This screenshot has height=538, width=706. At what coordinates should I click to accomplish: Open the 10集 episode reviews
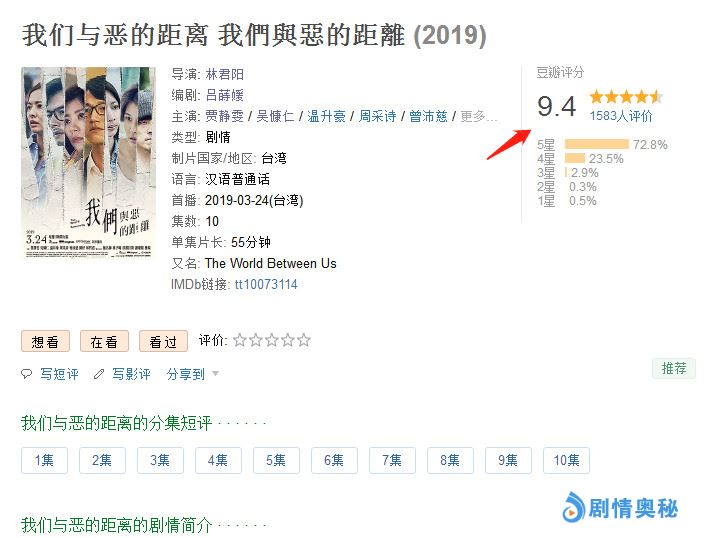(566, 460)
